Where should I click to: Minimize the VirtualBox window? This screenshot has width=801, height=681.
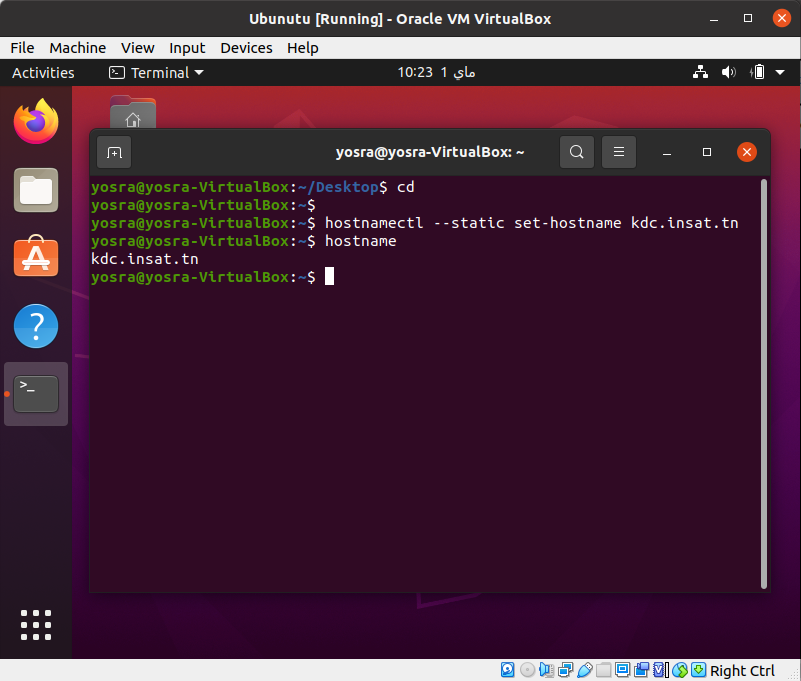tap(714, 19)
